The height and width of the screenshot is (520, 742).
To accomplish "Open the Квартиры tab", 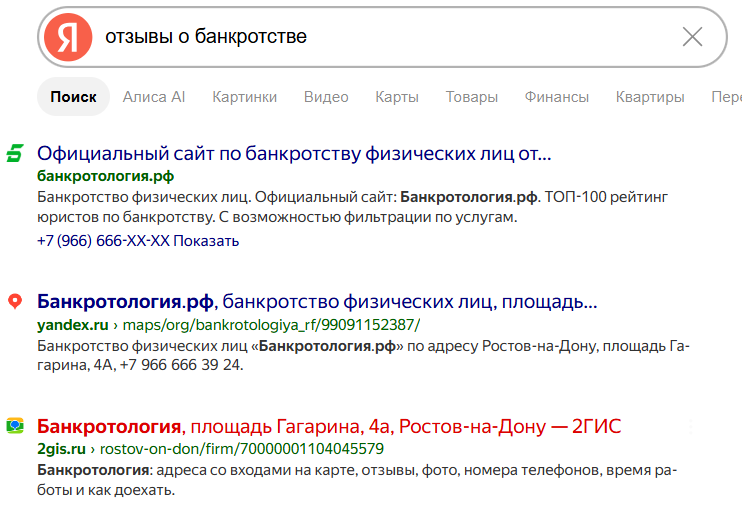I will tap(650, 97).
